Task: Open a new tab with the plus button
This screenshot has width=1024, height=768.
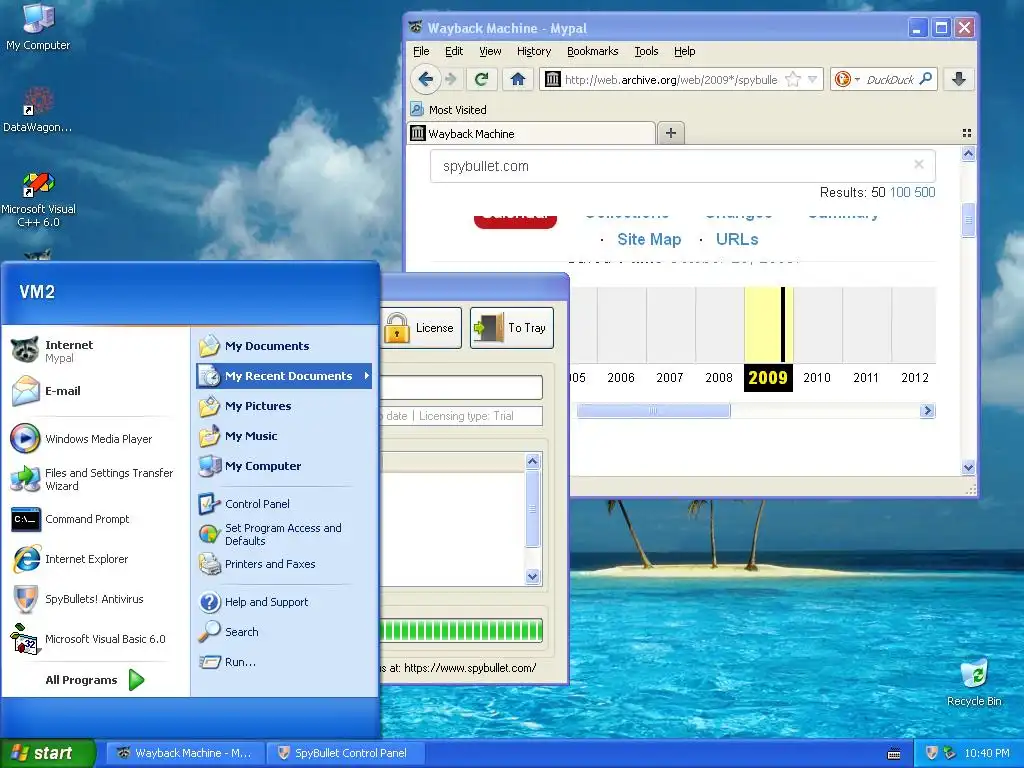Action: pyautogui.click(x=671, y=133)
